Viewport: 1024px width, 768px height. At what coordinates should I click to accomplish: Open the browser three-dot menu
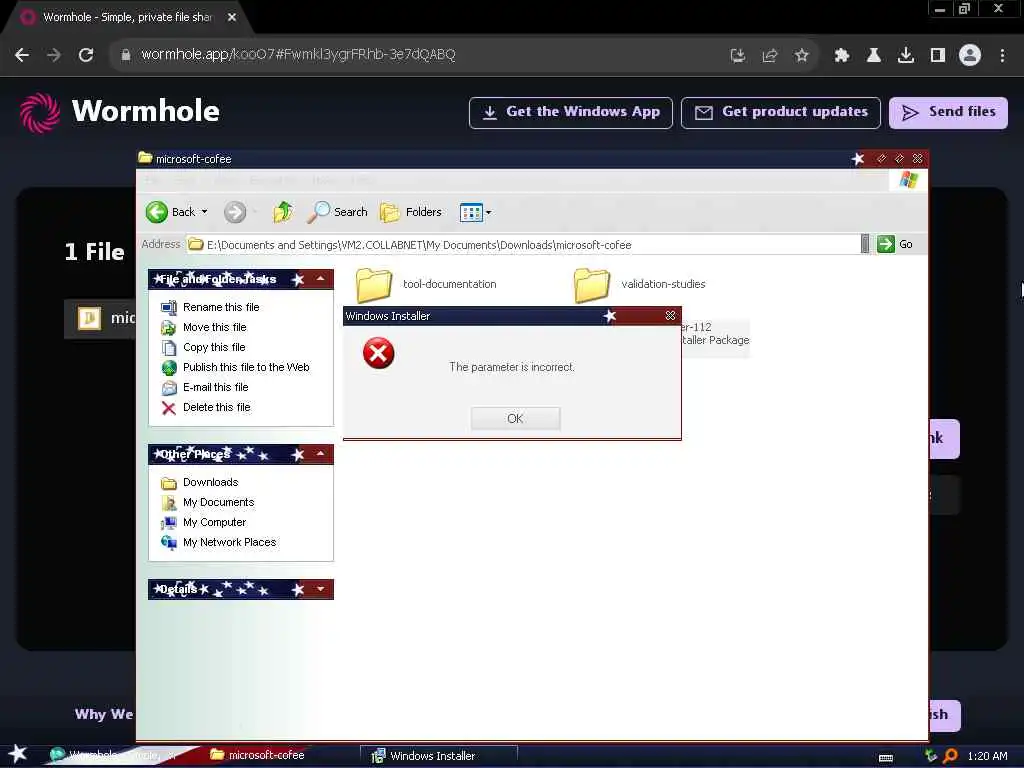pos(1002,56)
